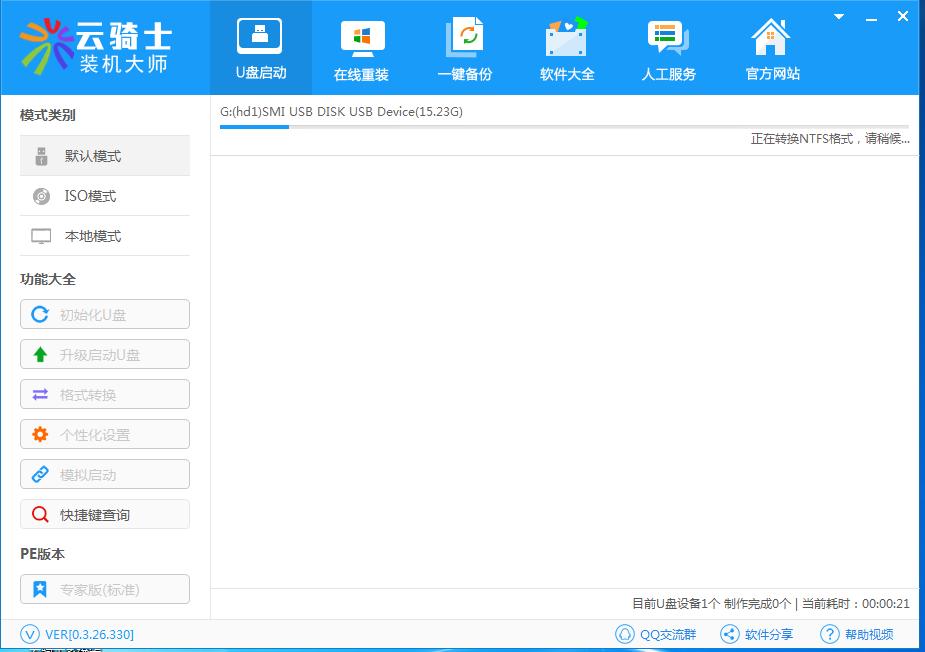Click the question mark help icon
This screenshot has width=925, height=652.
(x=829, y=634)
